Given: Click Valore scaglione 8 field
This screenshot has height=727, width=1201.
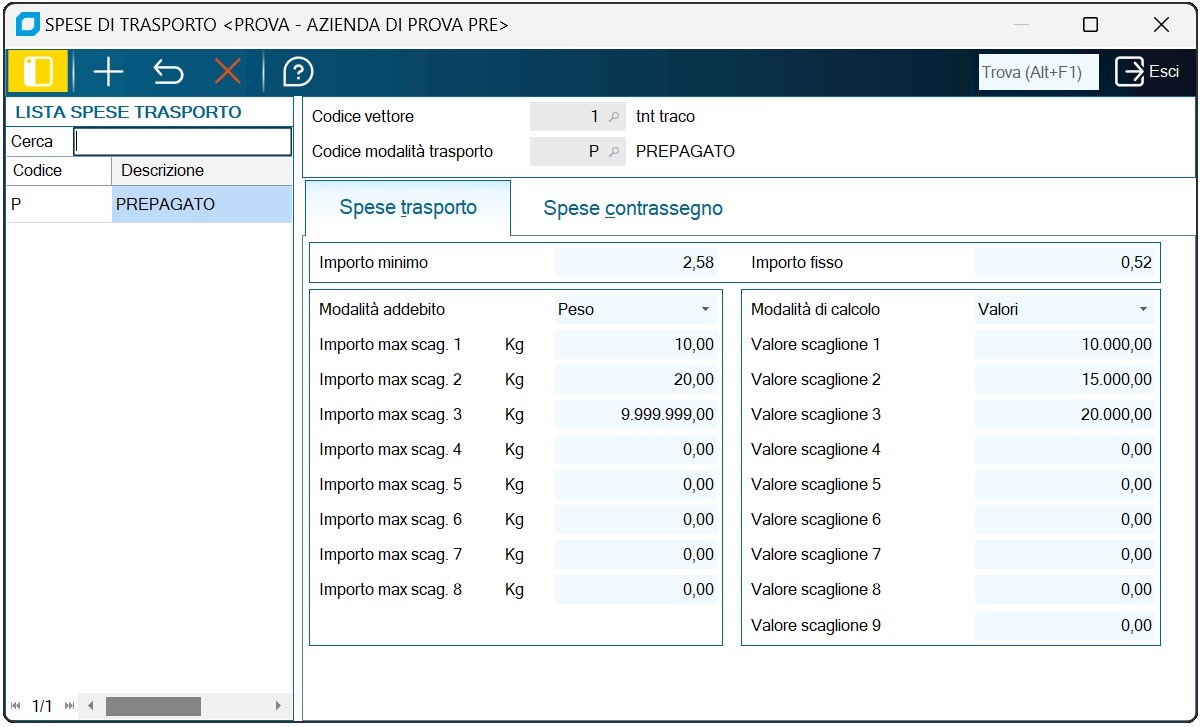Looking at the screenshot, I should (1065, 590).
